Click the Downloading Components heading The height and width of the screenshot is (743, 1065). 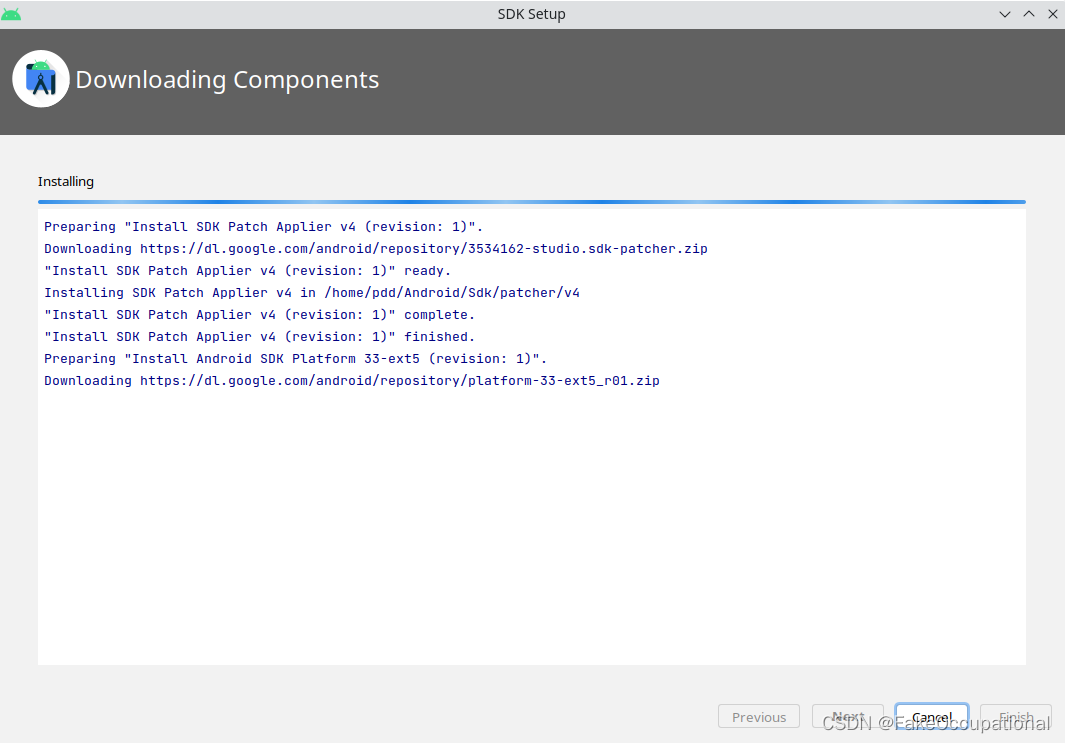point(228,80)
